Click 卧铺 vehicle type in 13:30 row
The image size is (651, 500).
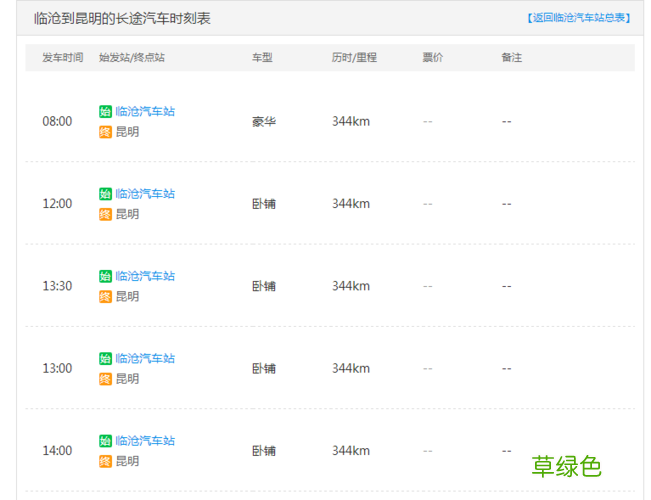[x=264, y=286]
